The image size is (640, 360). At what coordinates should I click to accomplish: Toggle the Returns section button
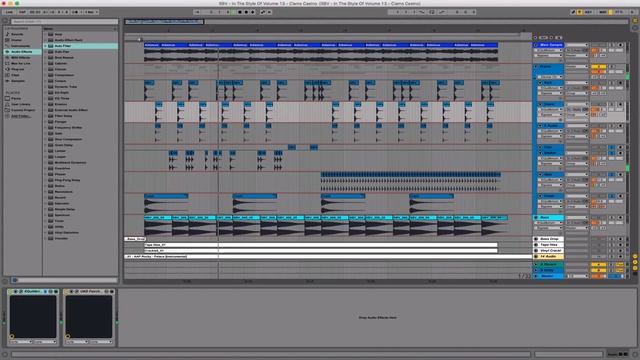635,262
